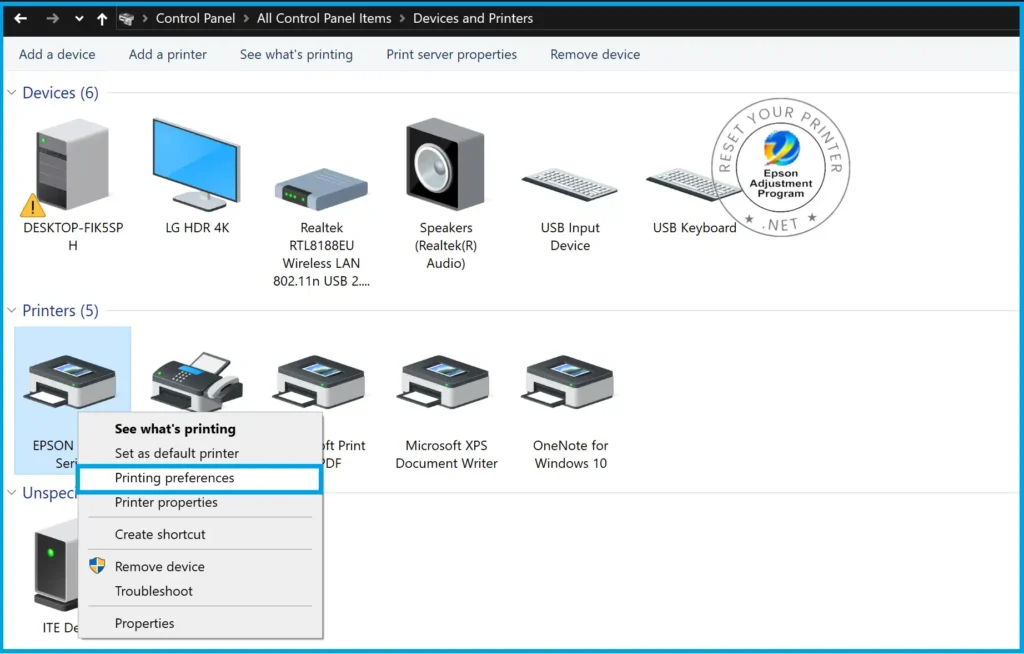The width and height of the screenshot is (1024, 654).
Task: Choose Troubleshoot in the context menu
Action: (200, 591)
